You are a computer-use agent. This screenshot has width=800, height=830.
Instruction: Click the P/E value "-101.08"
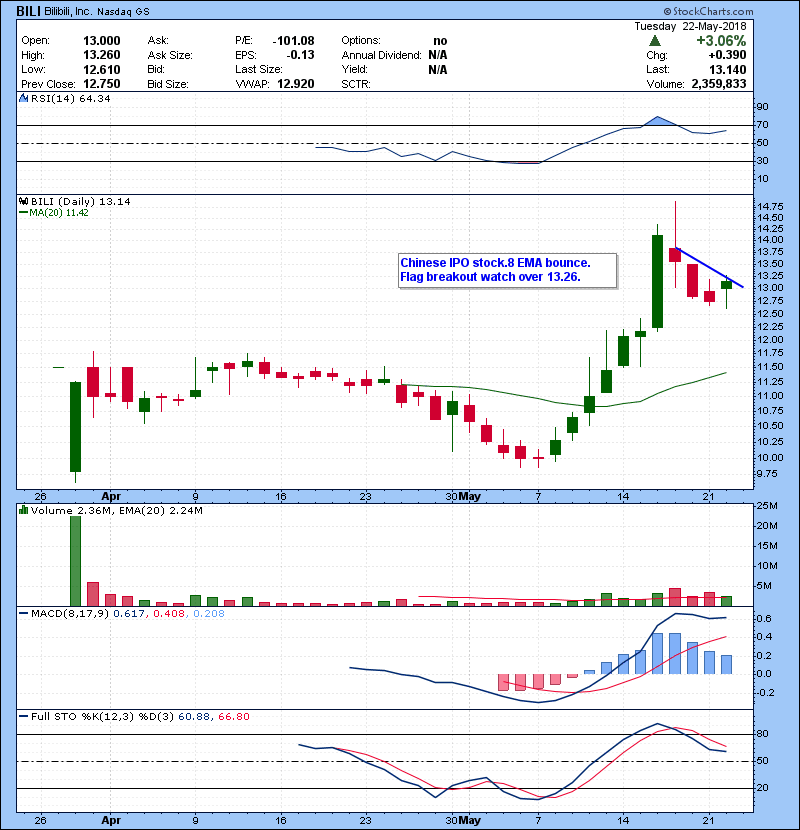click(x=293, y=41)
